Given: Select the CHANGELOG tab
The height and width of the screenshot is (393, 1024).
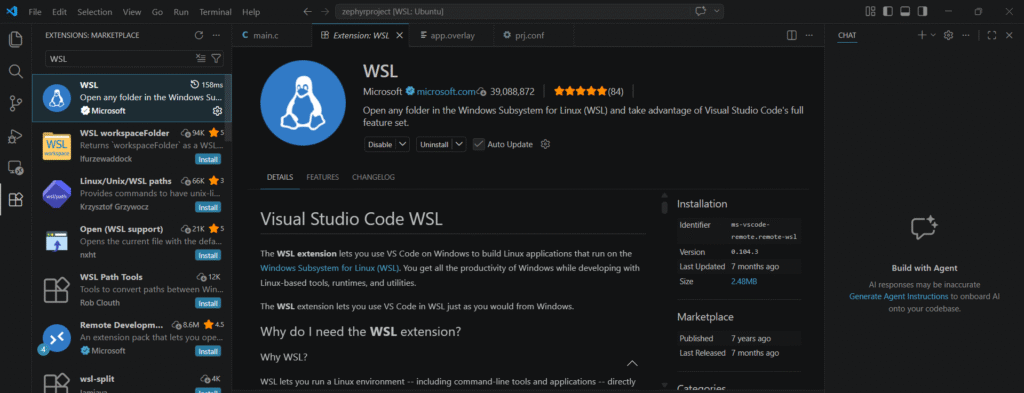Looking at the screenshot, I should (374, 177).
